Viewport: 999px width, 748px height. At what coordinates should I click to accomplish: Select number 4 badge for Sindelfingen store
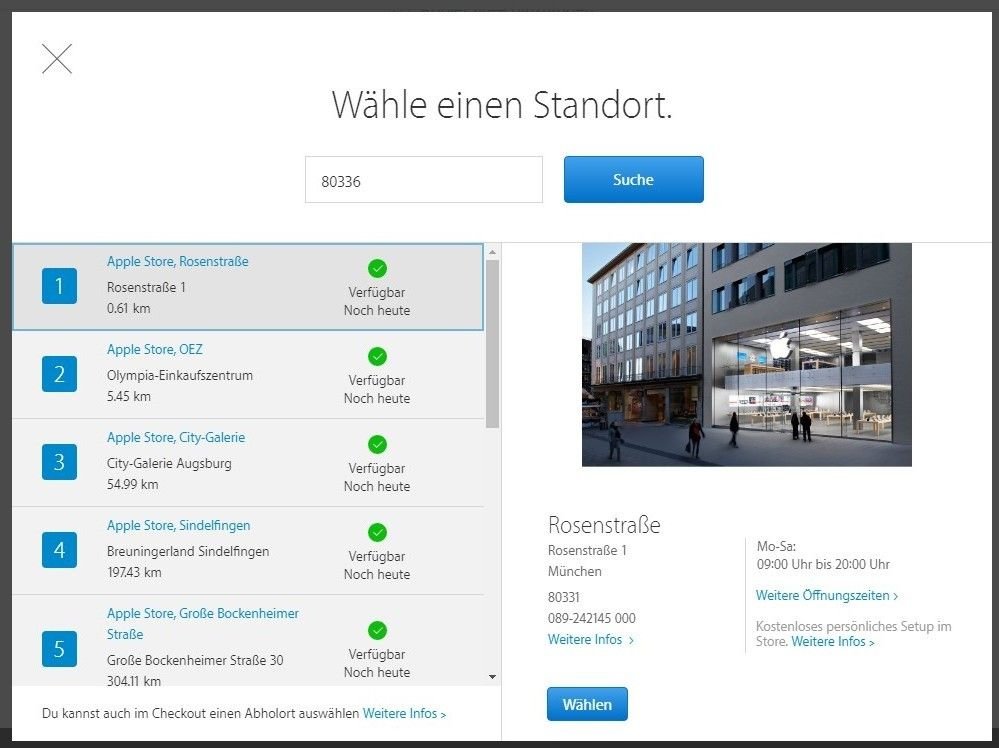pos(59,550)
